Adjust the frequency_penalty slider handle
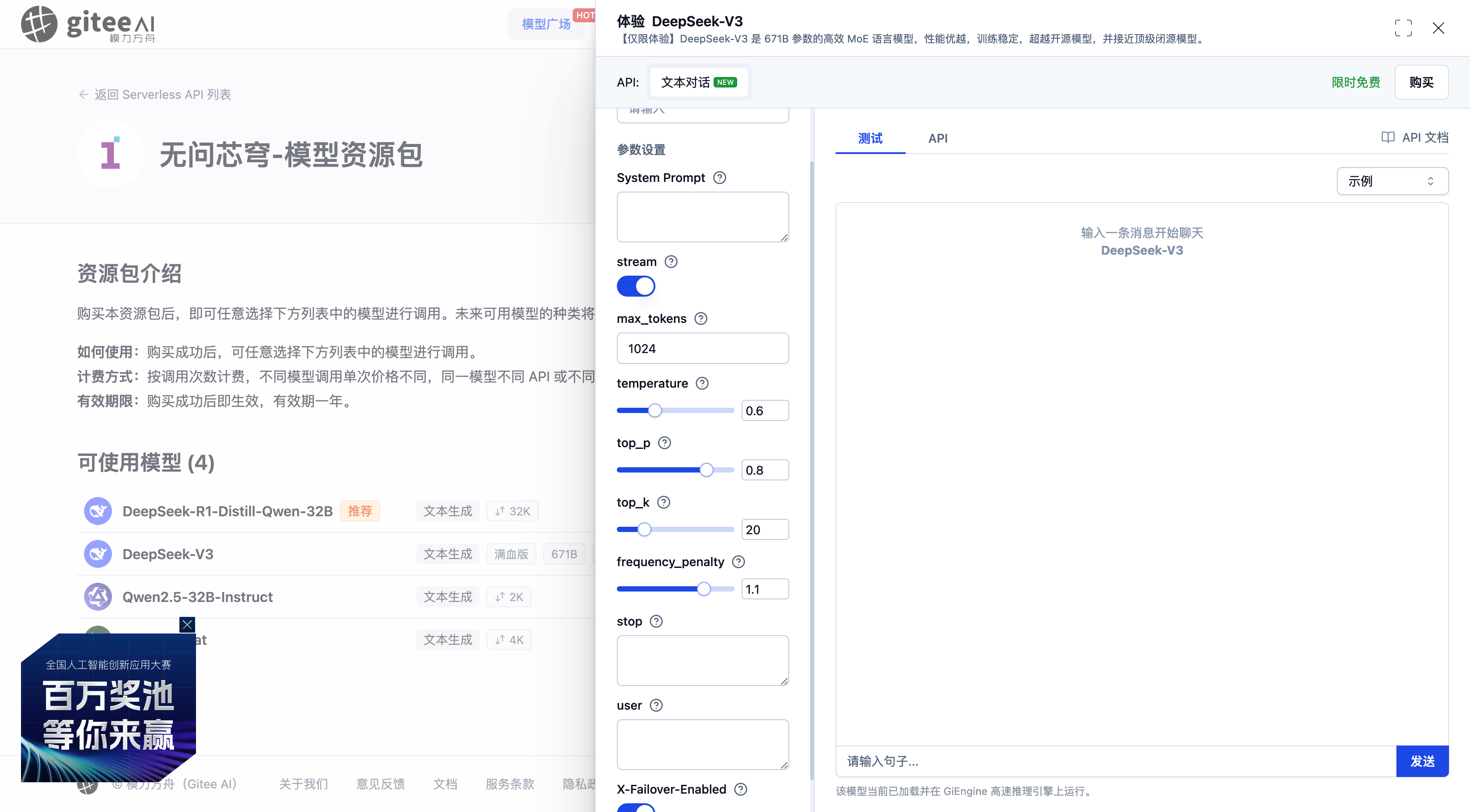 703,589
